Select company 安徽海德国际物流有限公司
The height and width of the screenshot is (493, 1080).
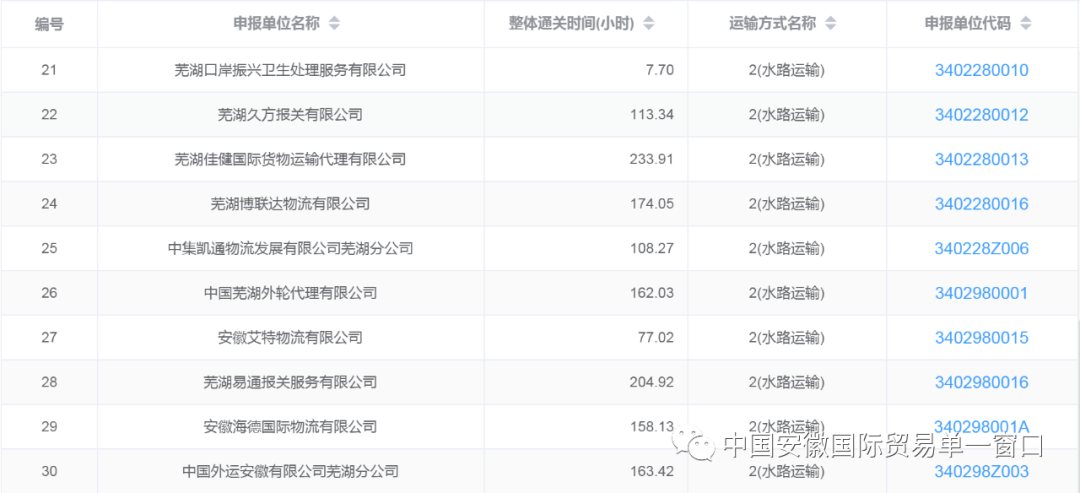[290, 427]
